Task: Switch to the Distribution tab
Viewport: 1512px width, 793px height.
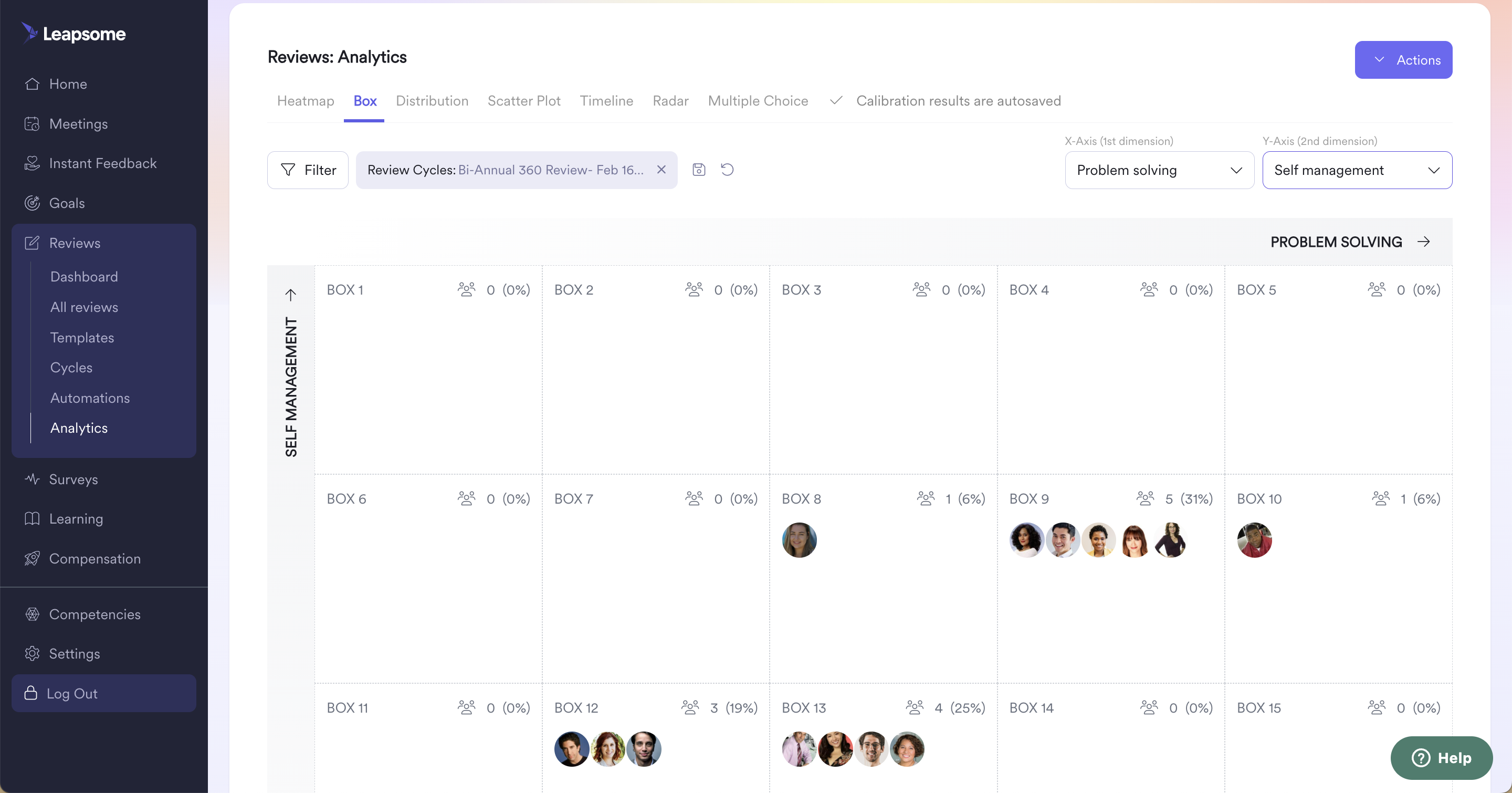Action: (432, 101)
